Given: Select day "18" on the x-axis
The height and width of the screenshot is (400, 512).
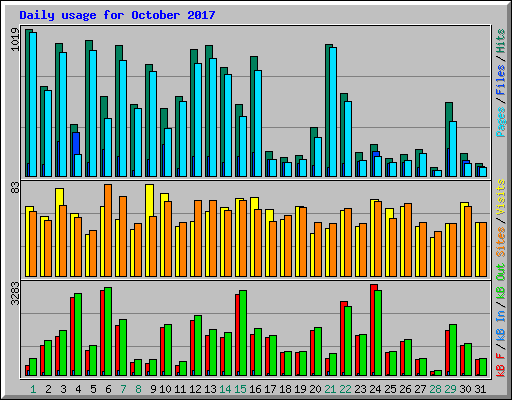Looking at the screenshot, I should (x=285, y=389).
